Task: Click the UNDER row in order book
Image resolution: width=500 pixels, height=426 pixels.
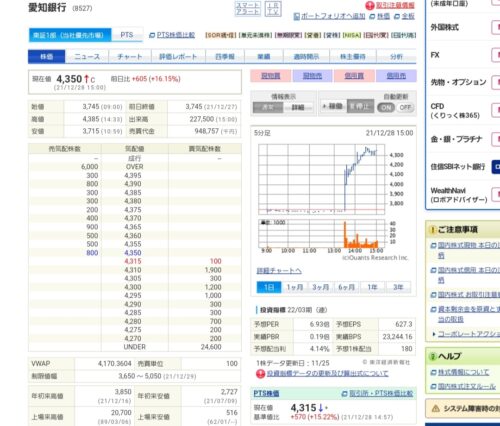Action: tap(135, 347)
